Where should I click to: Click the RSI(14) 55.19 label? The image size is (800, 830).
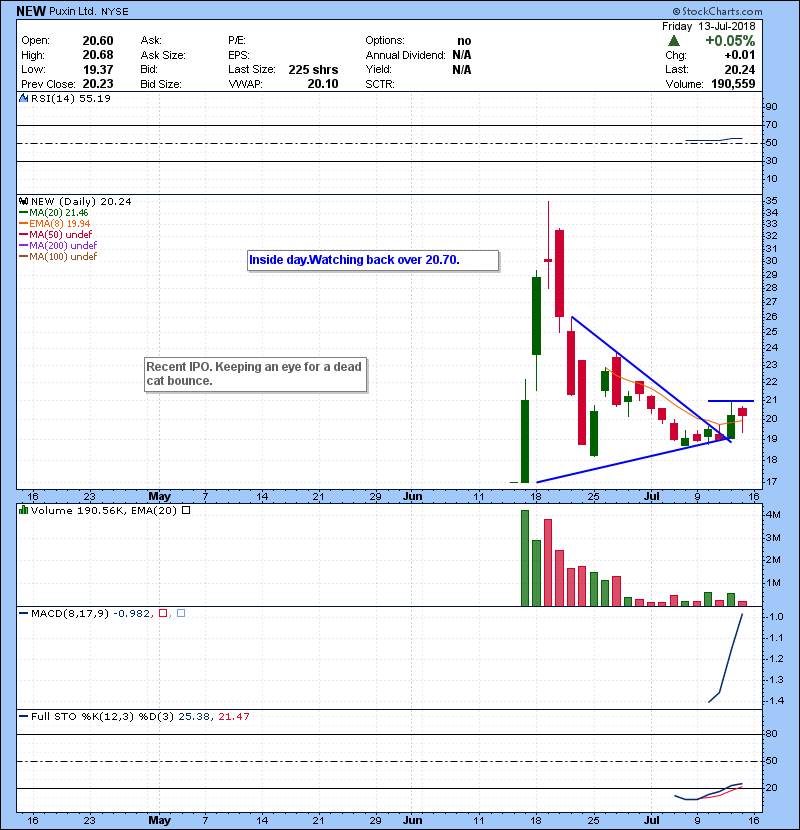tap(71, 98)
